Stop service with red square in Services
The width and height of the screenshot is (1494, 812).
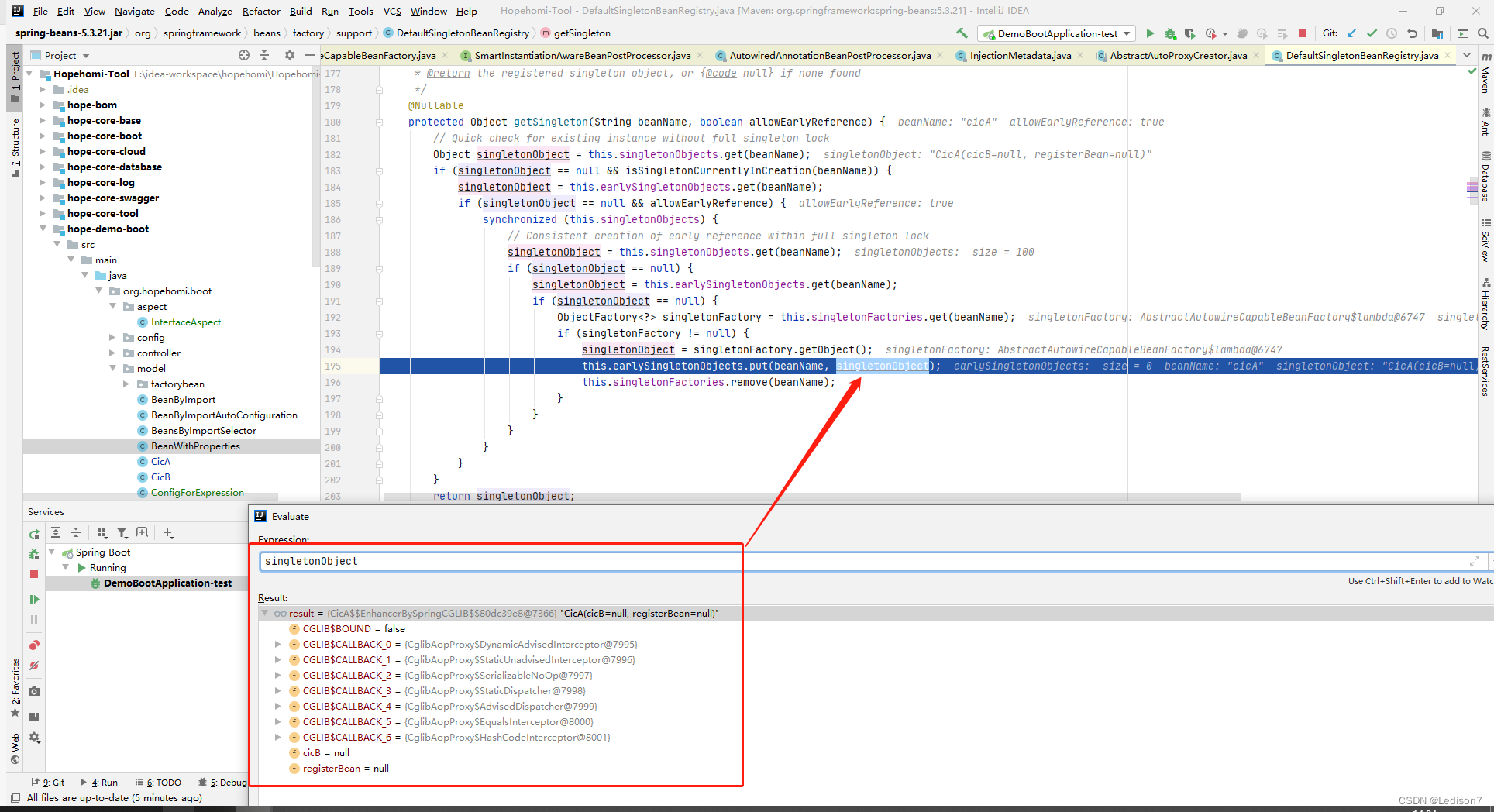pyautogui.click(x=34, y=574)
